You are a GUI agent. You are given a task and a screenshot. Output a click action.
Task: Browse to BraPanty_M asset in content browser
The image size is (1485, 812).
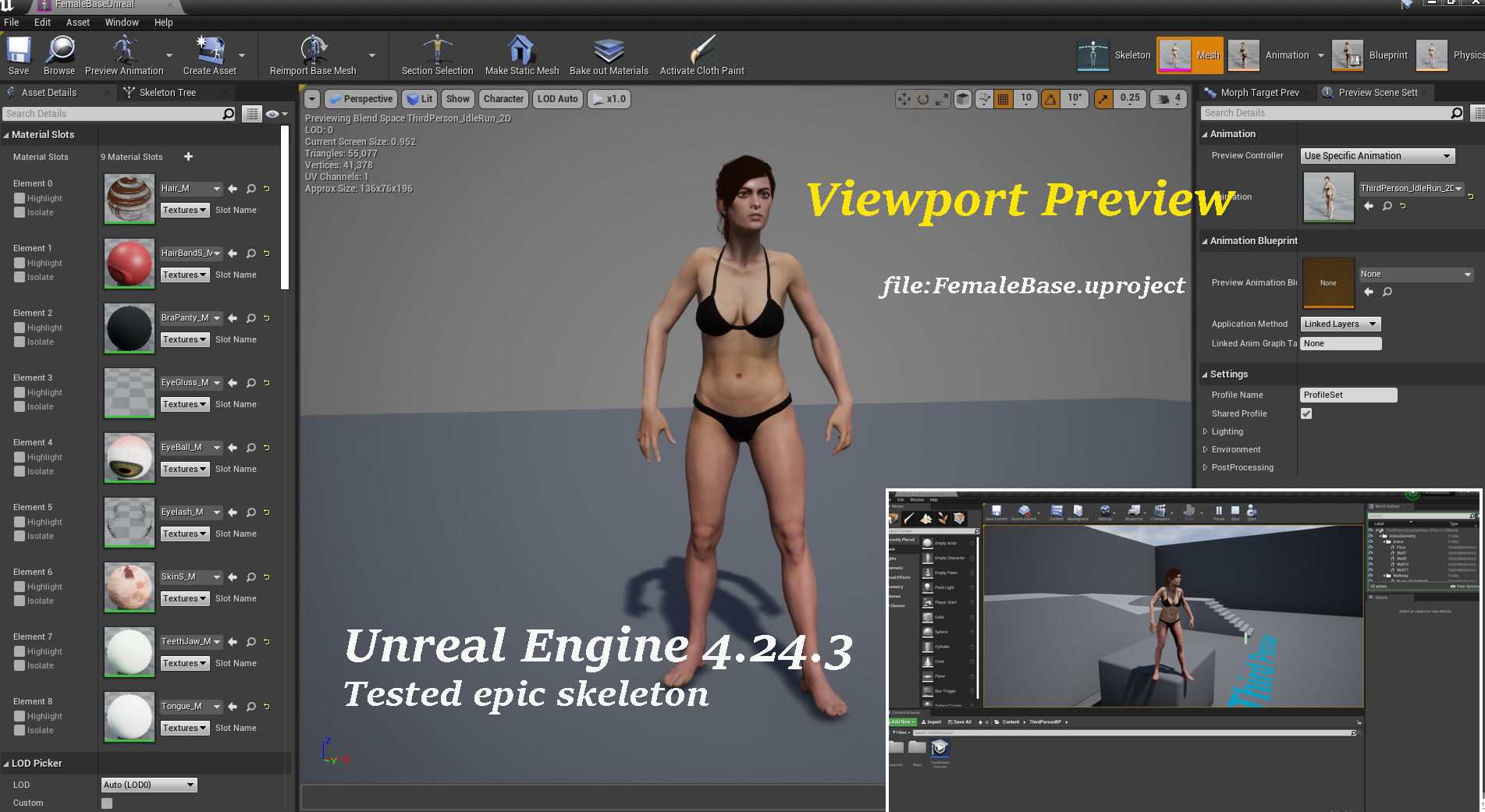[x=251, y=318]
